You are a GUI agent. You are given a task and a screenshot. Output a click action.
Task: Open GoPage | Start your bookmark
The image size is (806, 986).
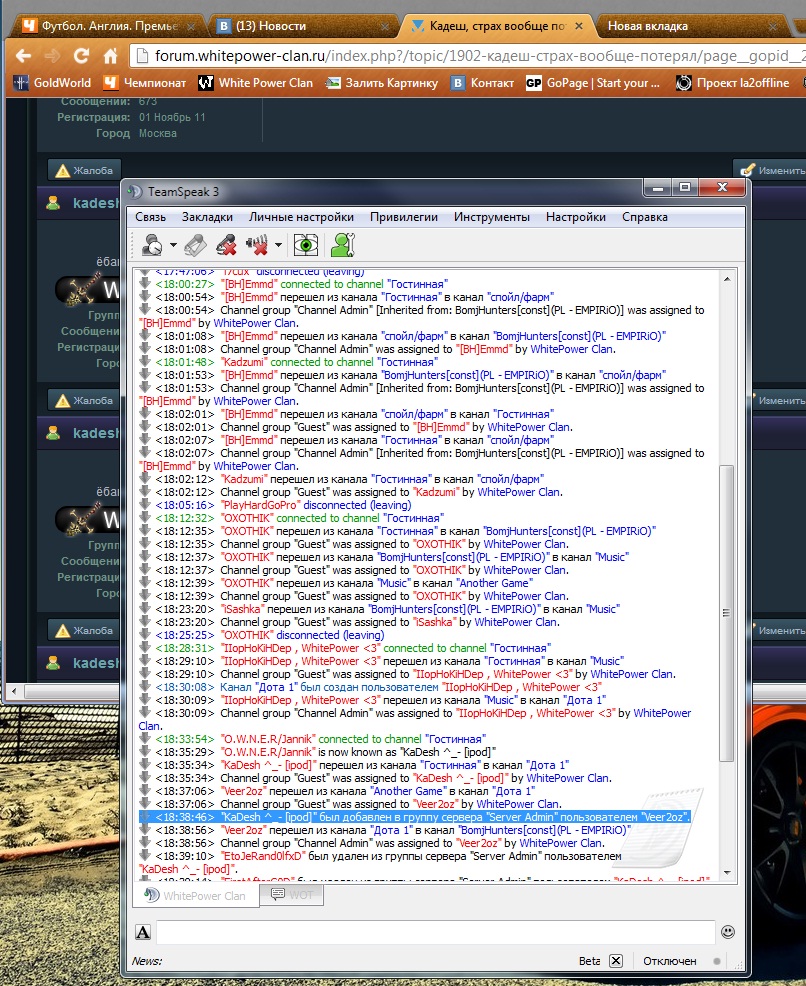[x=593, y=83]
